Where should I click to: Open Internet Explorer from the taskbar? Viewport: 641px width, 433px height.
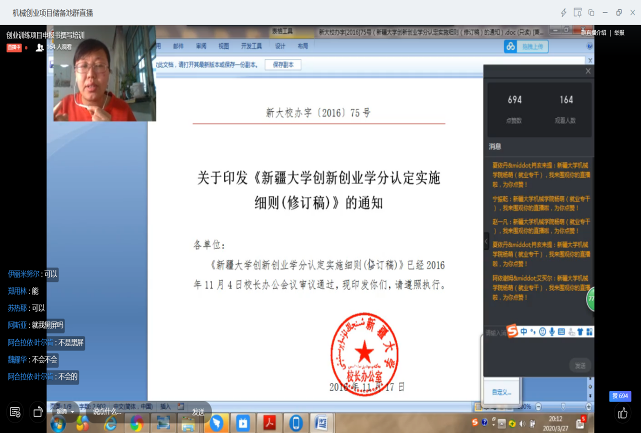pos(110,424)
